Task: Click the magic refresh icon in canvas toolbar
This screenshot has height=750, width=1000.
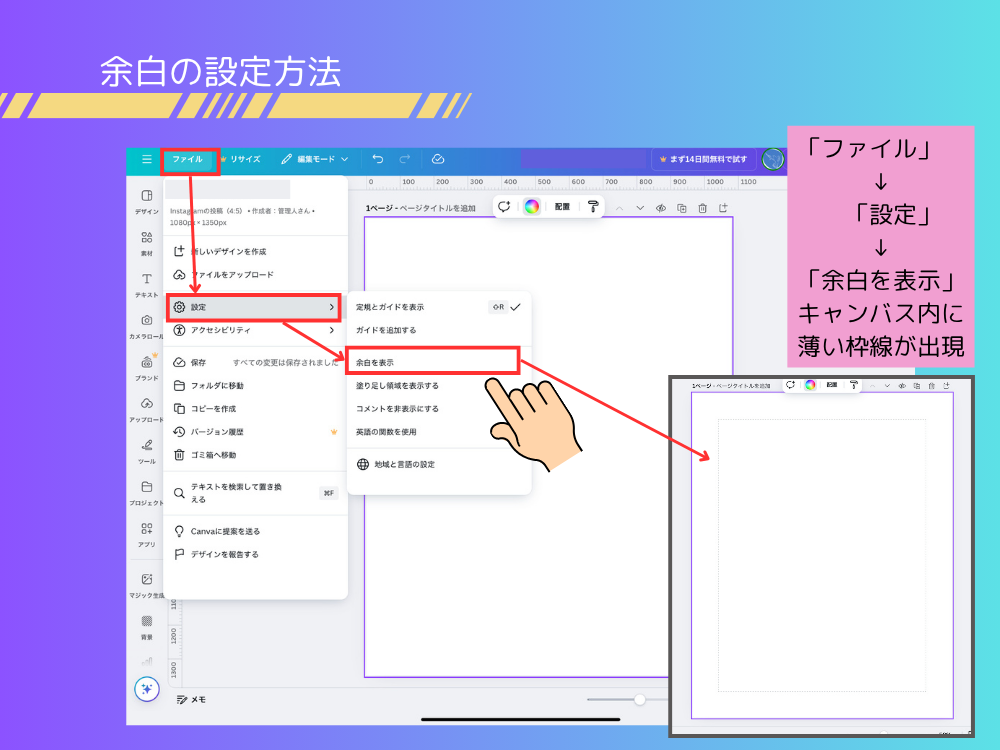Action: 504,206
